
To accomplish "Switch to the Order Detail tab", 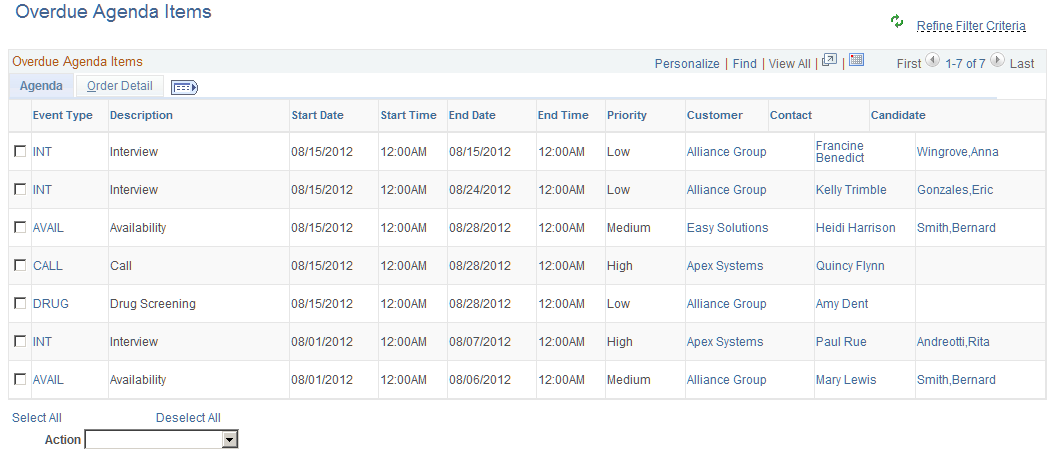I will (x=120, y=86).
